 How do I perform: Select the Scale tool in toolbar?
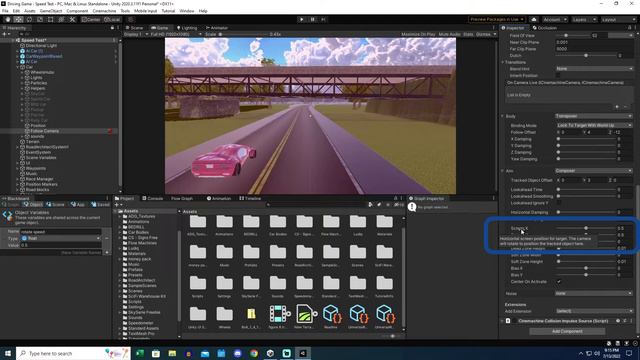point(40,19)
